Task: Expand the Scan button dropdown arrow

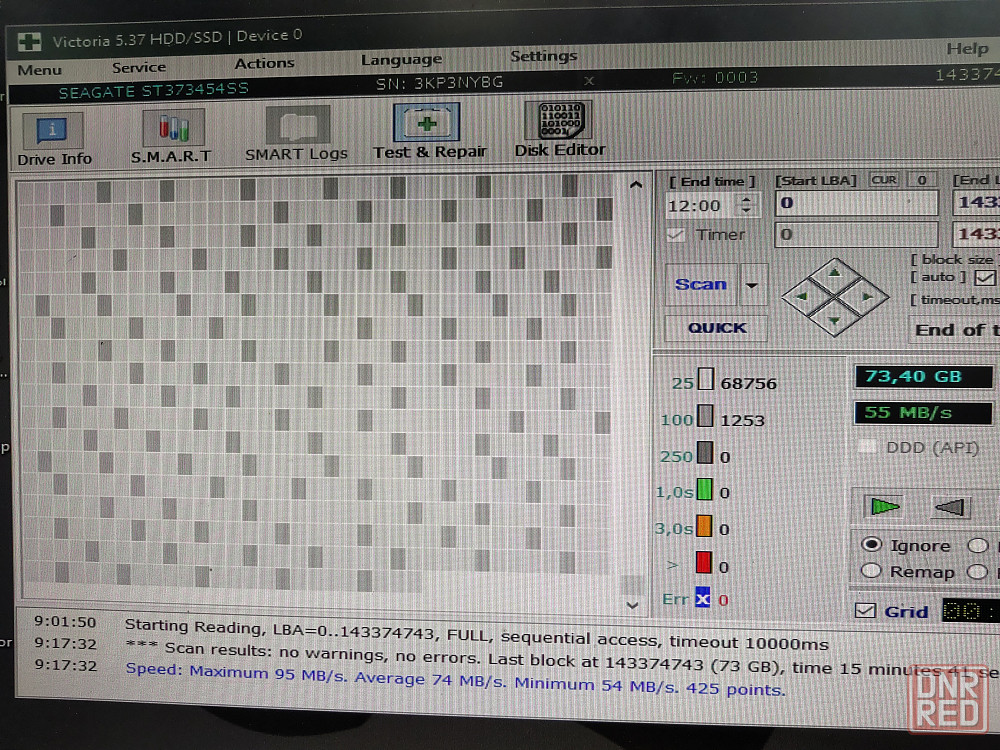Action: click(752, 284)
